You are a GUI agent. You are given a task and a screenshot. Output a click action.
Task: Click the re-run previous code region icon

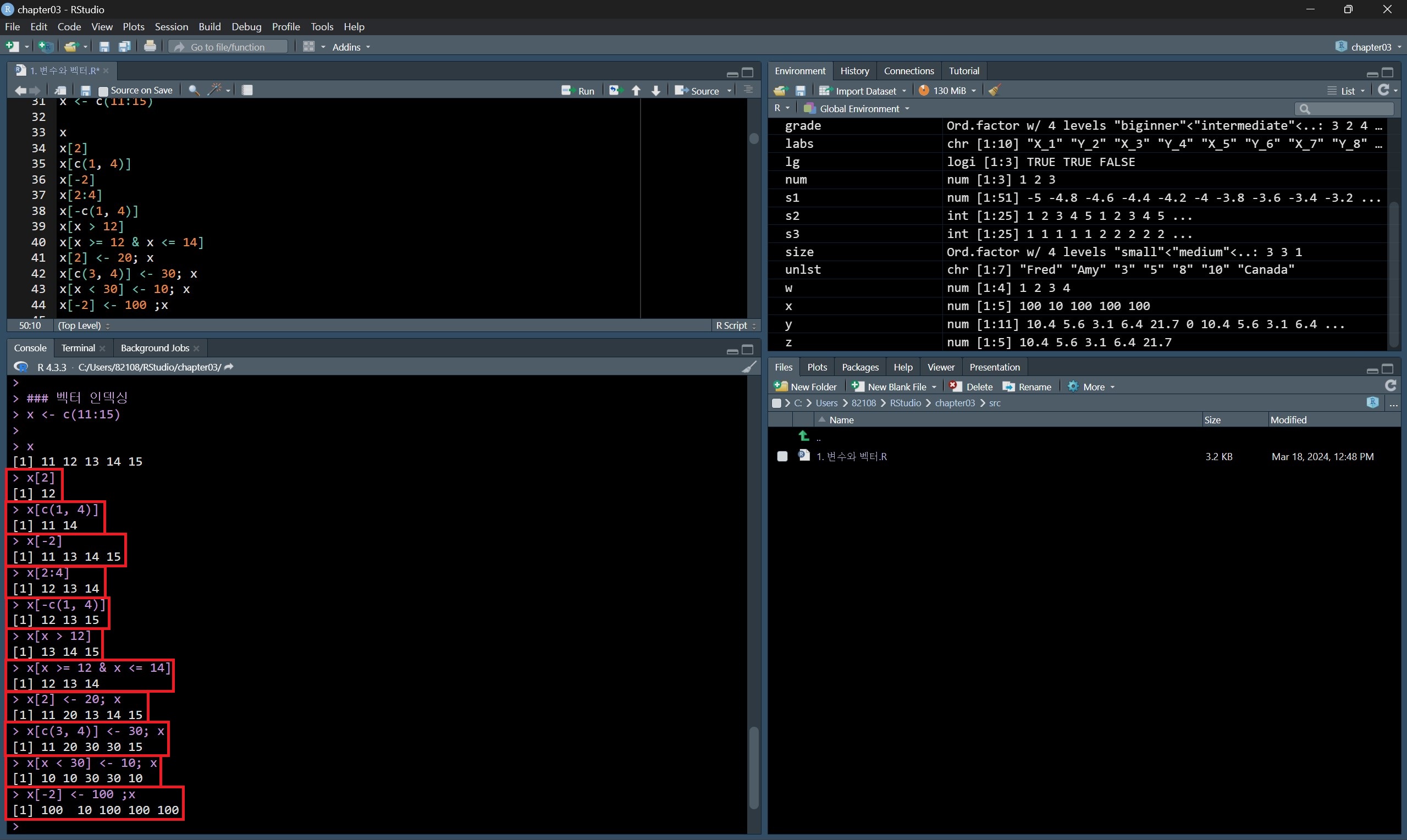point(615,91)
